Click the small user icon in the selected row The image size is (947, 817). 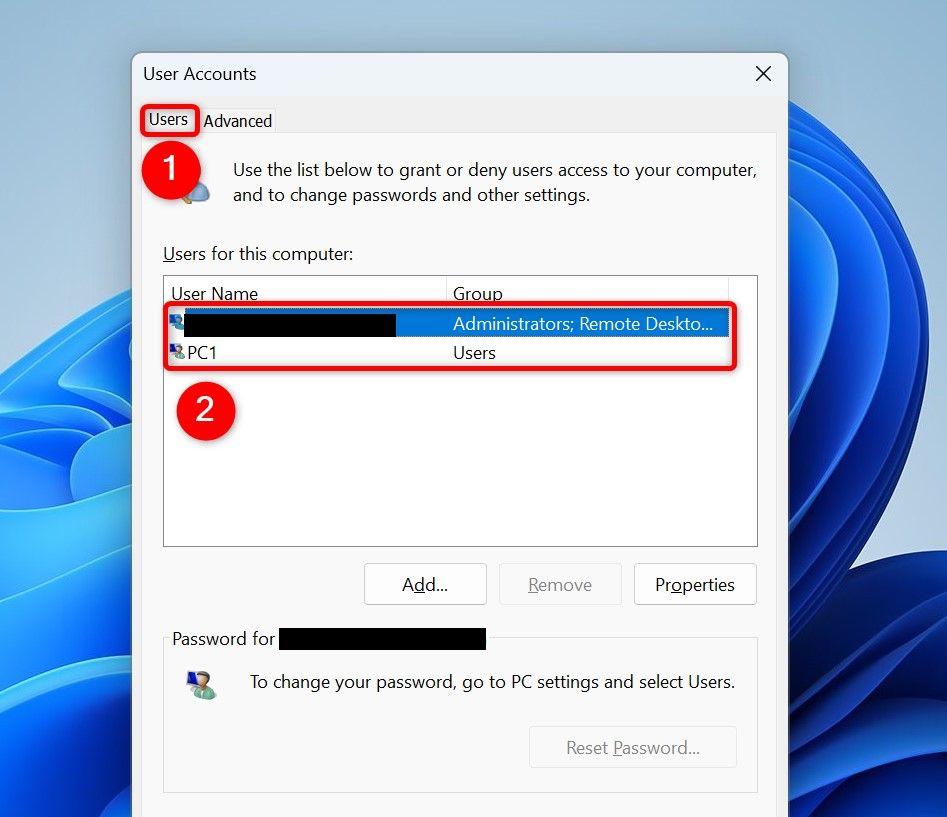point(178,322)
